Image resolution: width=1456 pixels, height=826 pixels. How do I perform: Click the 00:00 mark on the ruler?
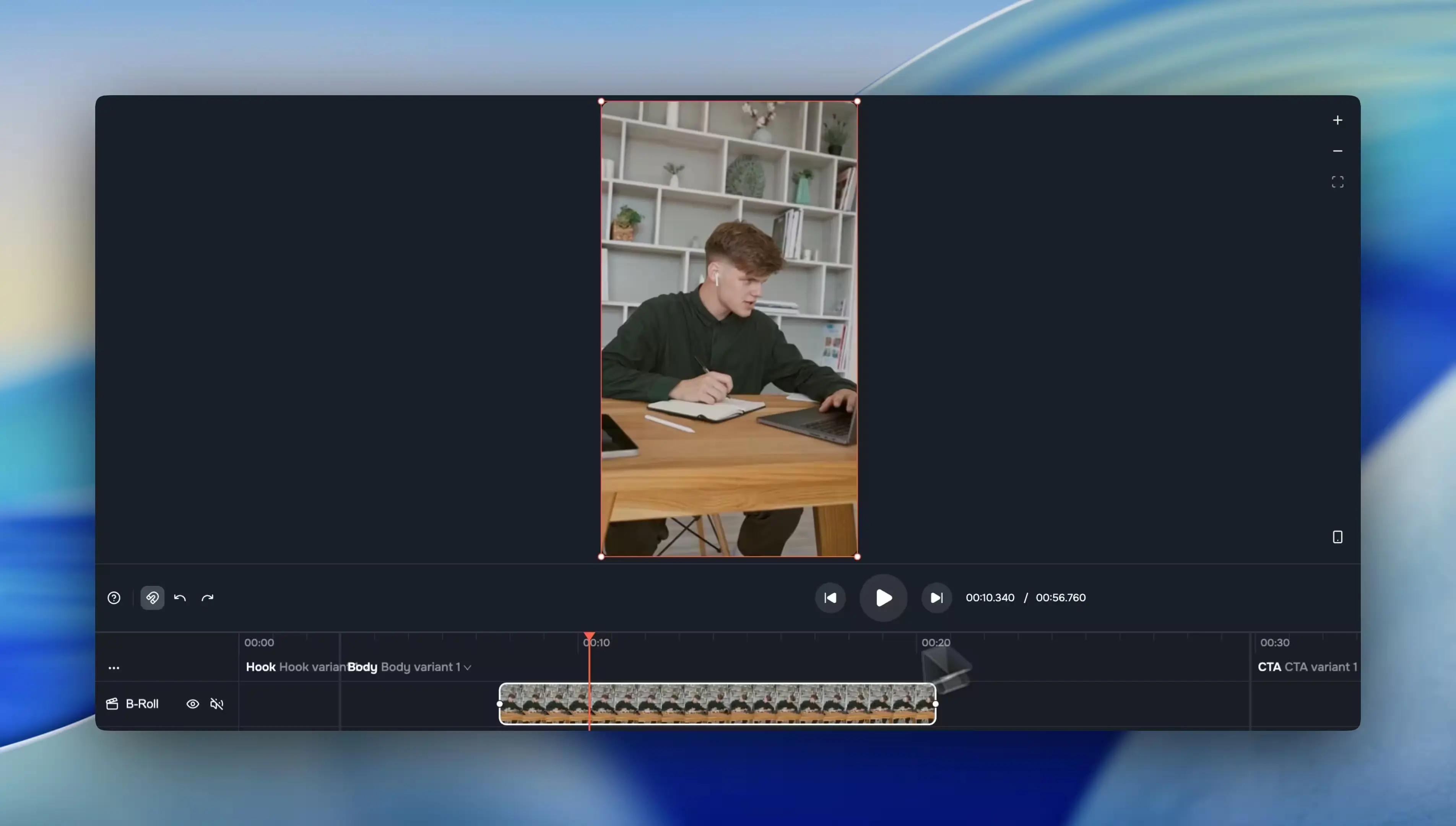259,643
